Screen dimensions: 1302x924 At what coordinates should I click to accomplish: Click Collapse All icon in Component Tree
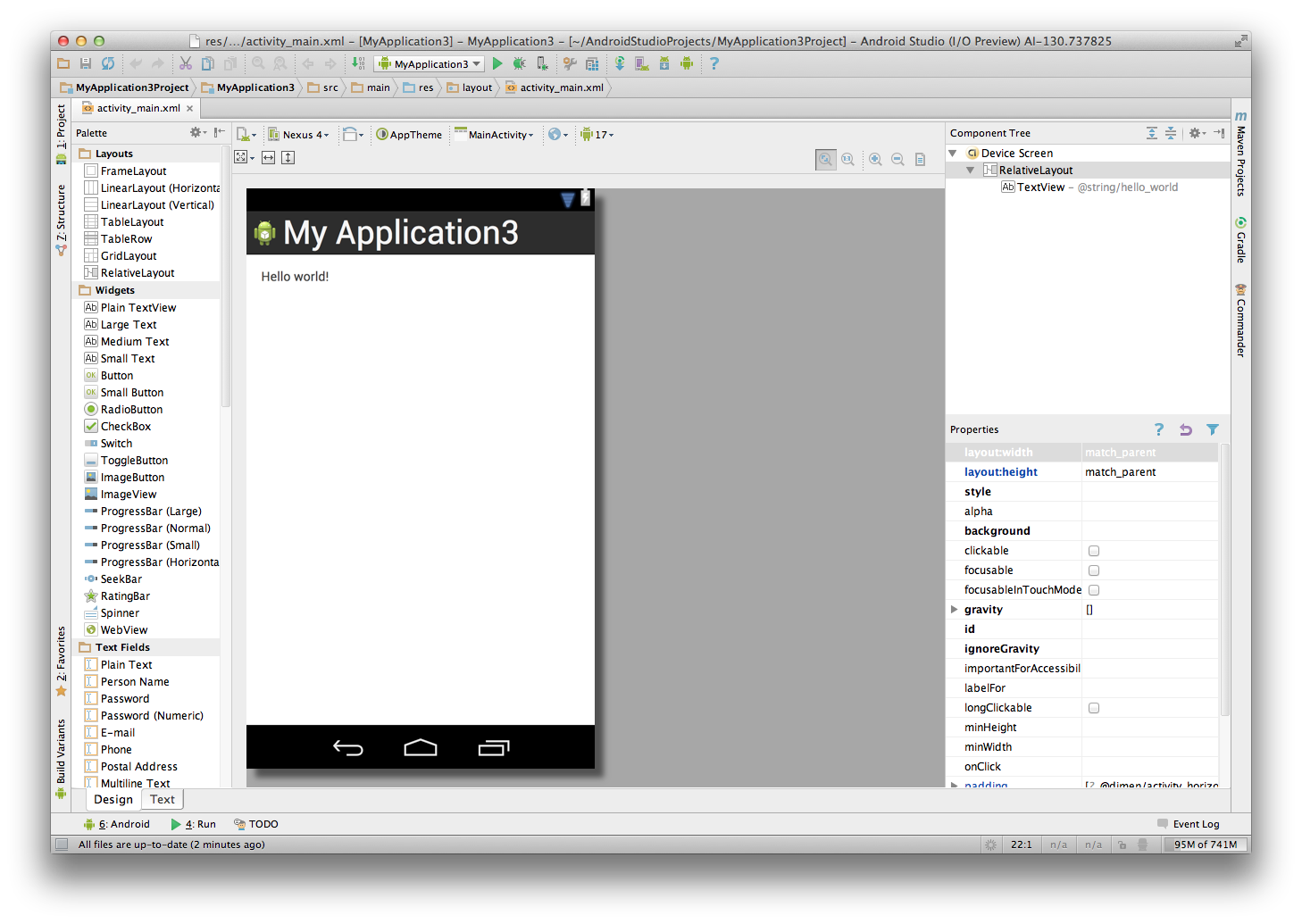pyautogui.click(x=1171, y=133)
